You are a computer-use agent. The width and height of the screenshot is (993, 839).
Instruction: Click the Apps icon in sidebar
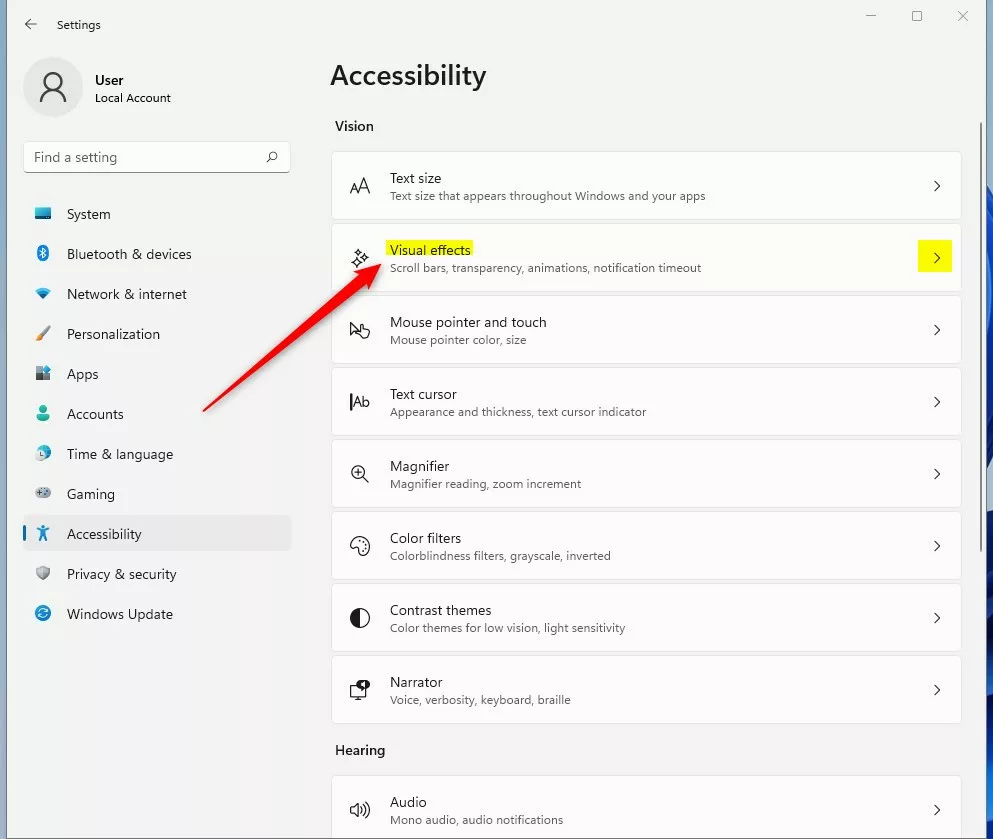pyautogui.click(x=43, y=374)
